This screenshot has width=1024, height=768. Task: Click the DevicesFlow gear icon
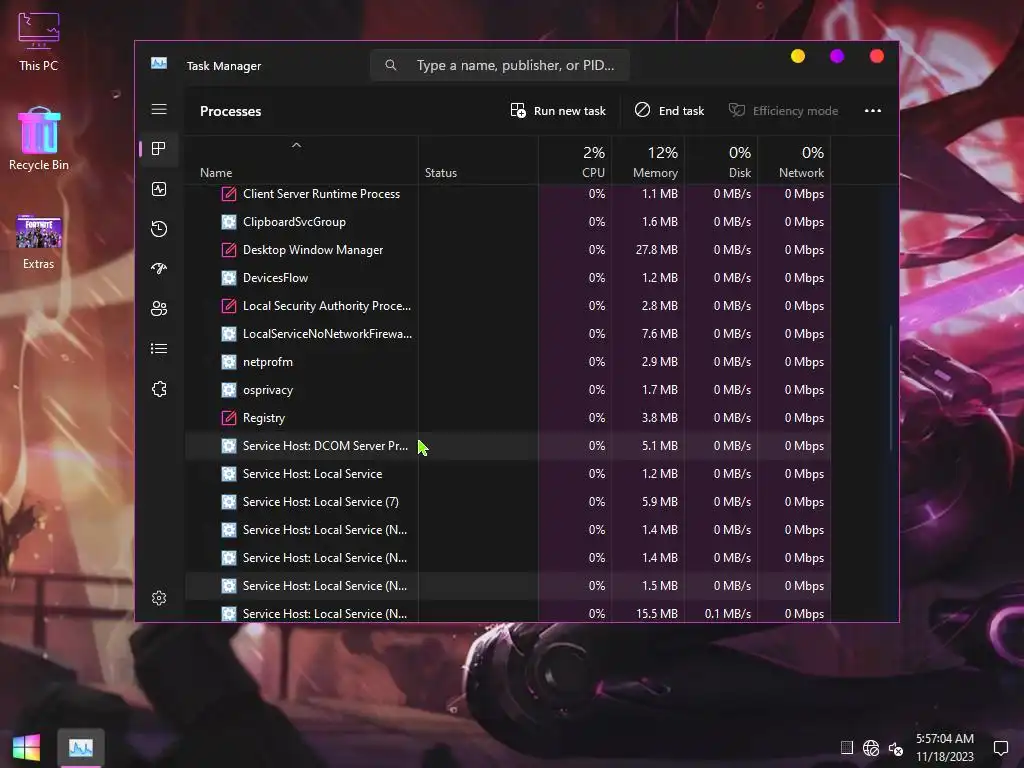click(229, 278)
